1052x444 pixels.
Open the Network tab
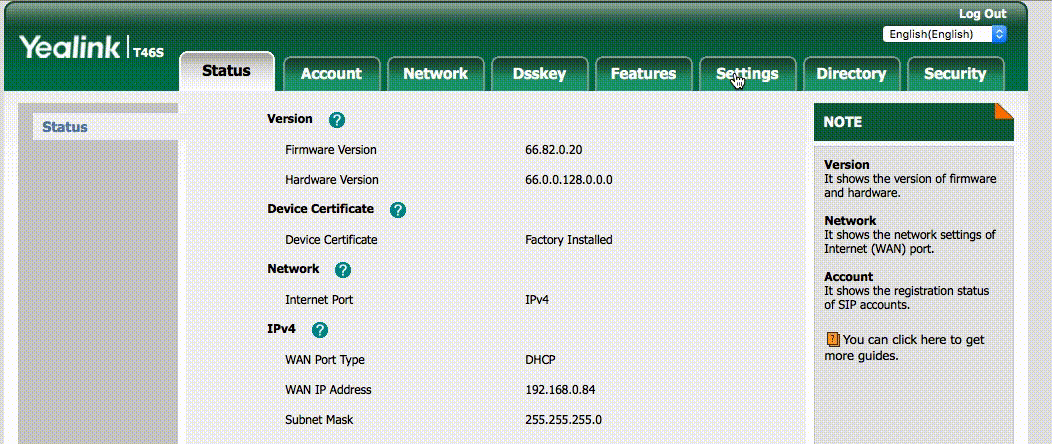coord(435,74)
